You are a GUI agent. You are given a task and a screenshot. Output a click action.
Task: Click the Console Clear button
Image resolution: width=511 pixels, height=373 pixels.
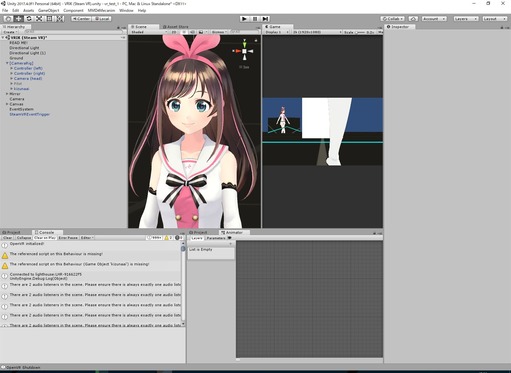(8, 238)
